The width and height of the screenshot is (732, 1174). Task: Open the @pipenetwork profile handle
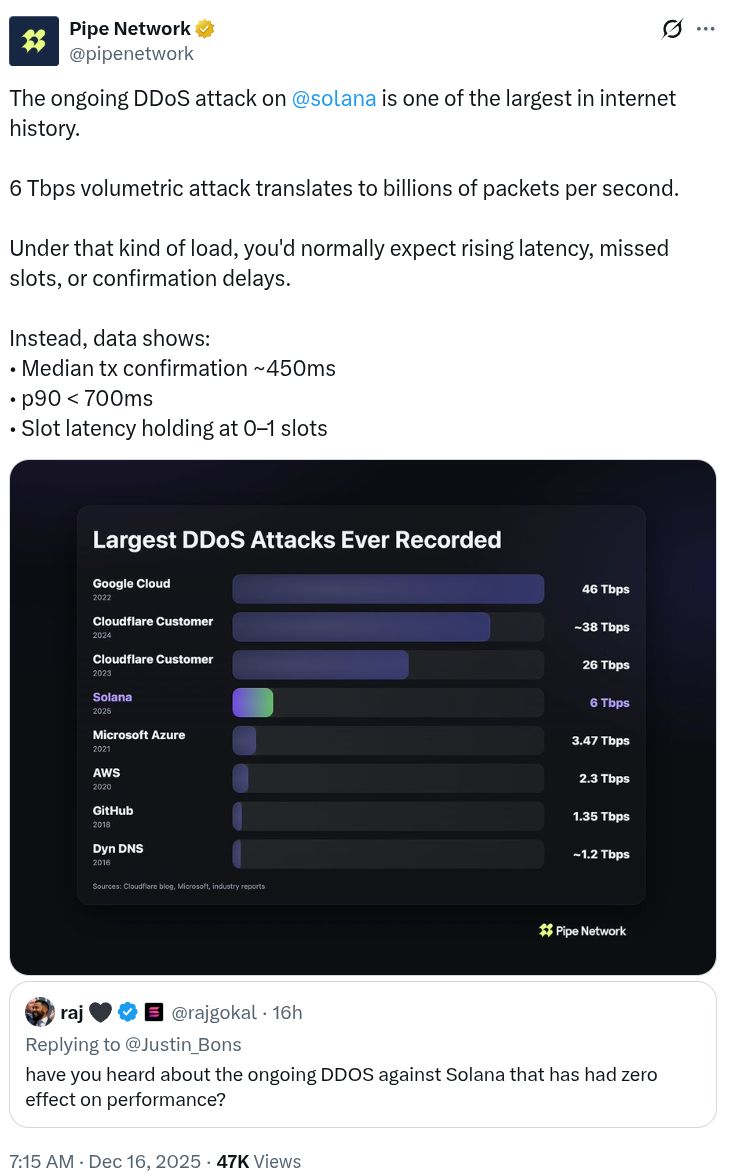click(131, 54)
